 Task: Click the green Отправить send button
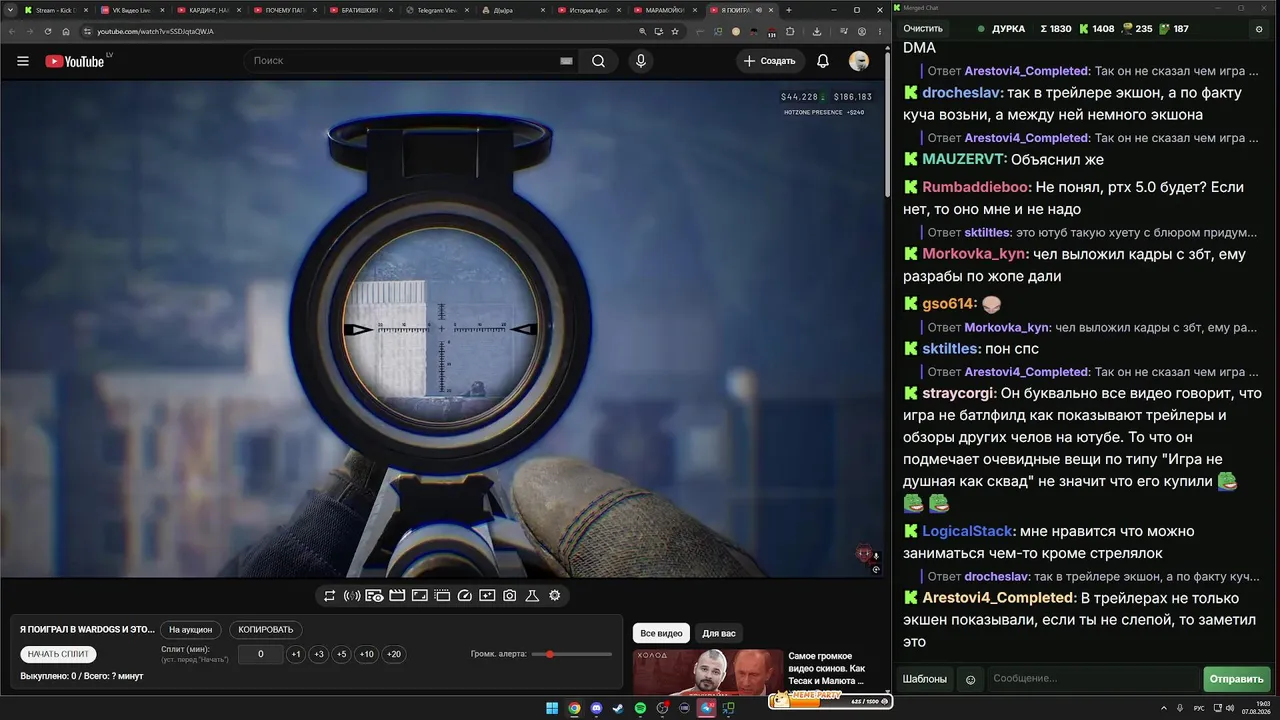[x=1237, y=679]
